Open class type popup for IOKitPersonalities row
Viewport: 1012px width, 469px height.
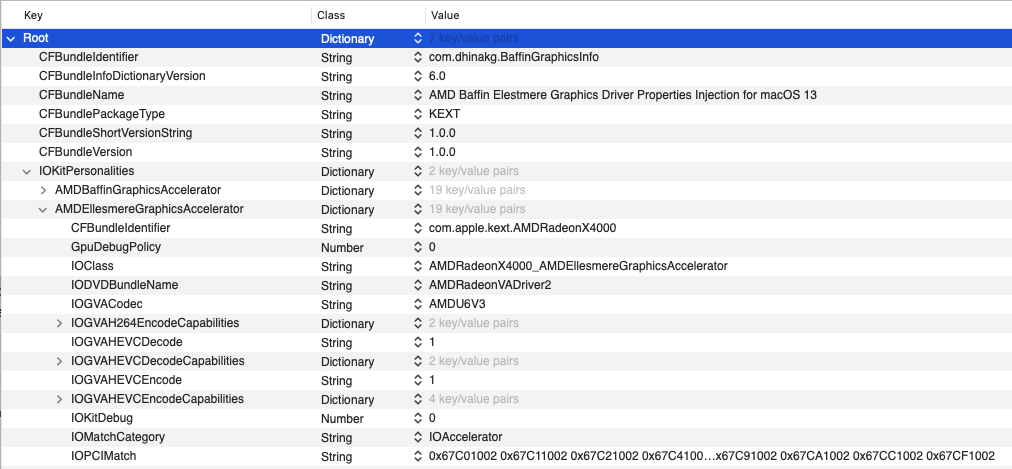(x=418, y=172)
